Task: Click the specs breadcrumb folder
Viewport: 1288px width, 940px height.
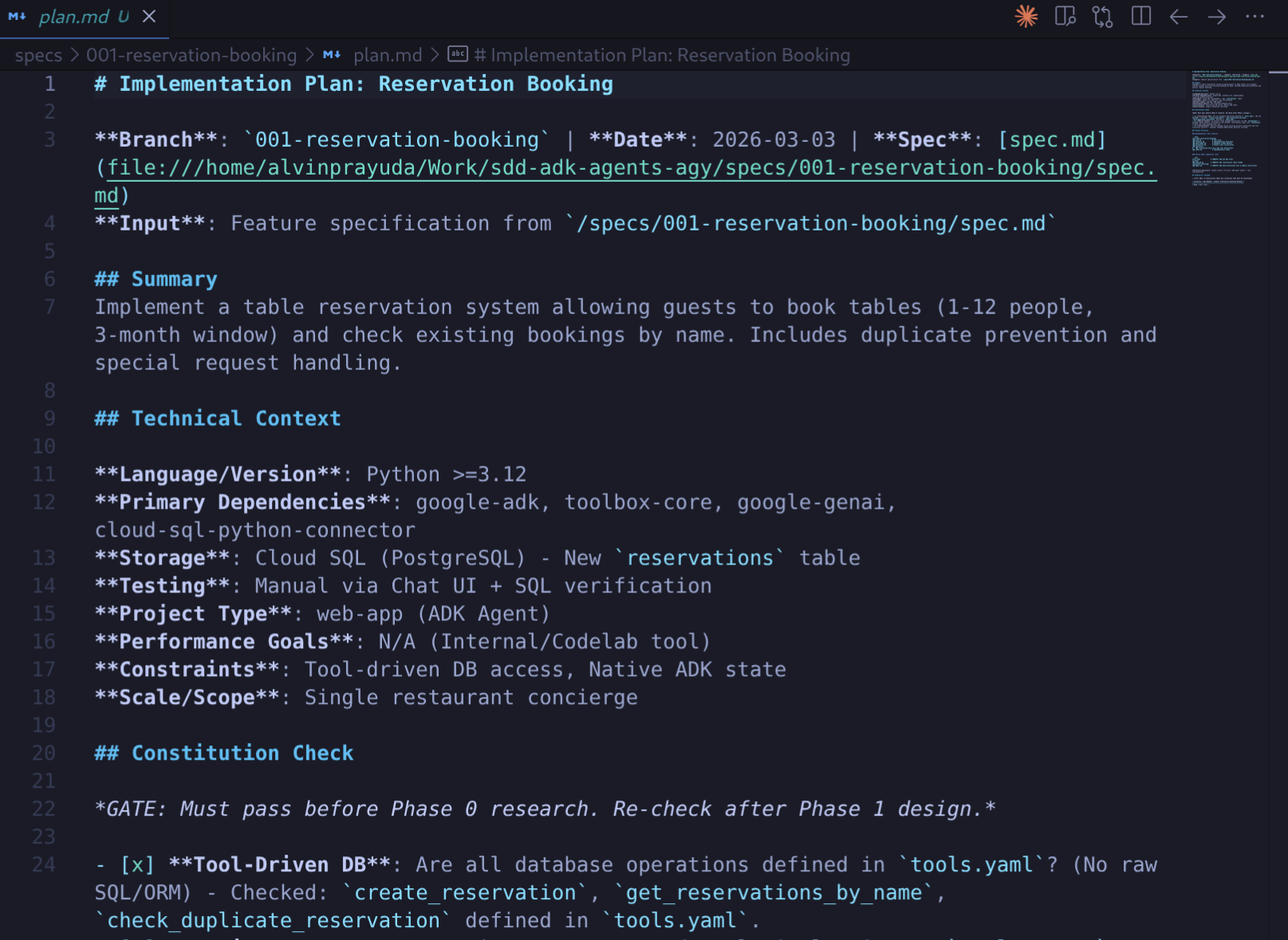Action: click(38, 55)
